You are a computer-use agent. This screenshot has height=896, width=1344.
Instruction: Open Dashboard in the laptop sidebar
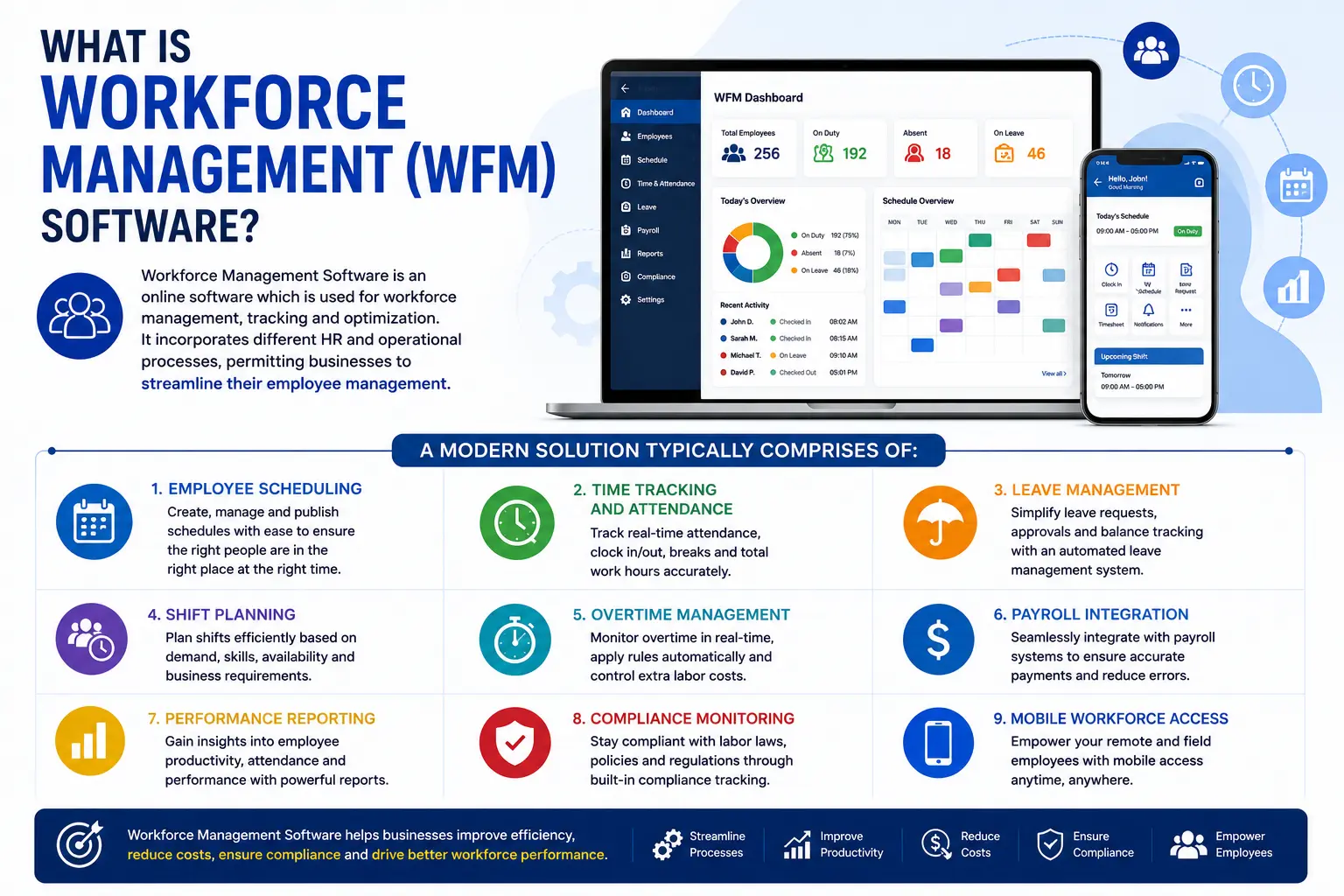(655, 112)
